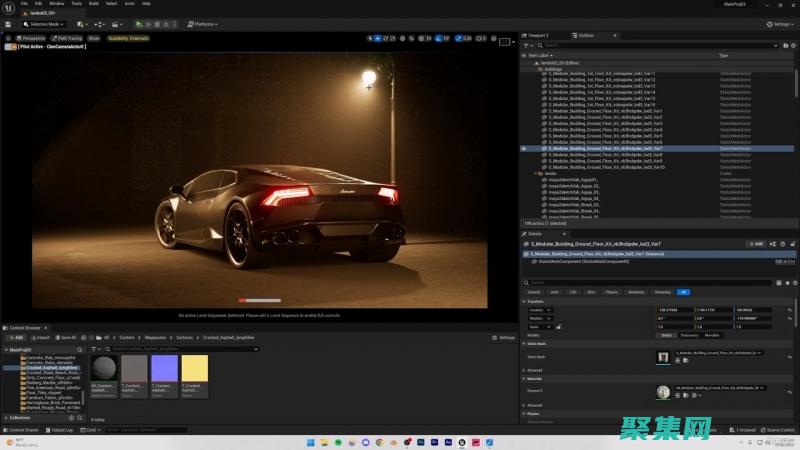Image resolution: width=800 pixels, height=450 pixels.
Task: Click the Import button in Content Browser
Action: click(x=41, y=337)
